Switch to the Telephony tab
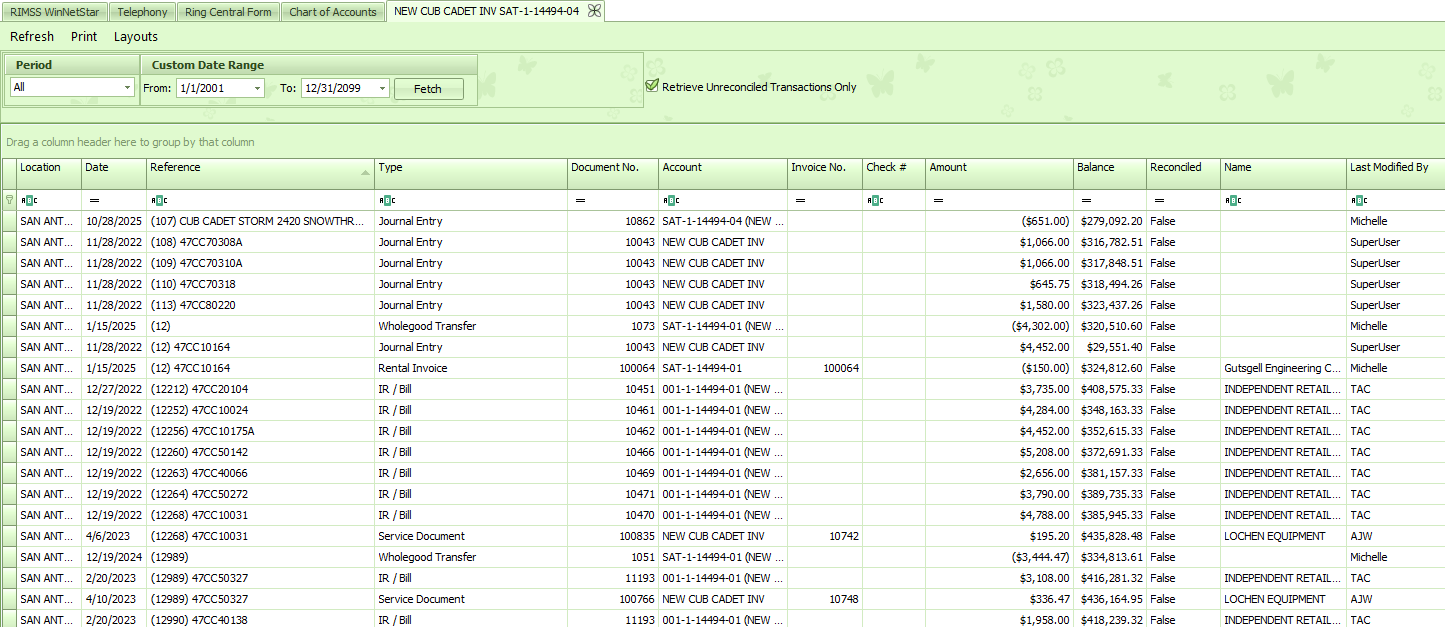This screenshot has width=1445, height=627. click(142, 12)
